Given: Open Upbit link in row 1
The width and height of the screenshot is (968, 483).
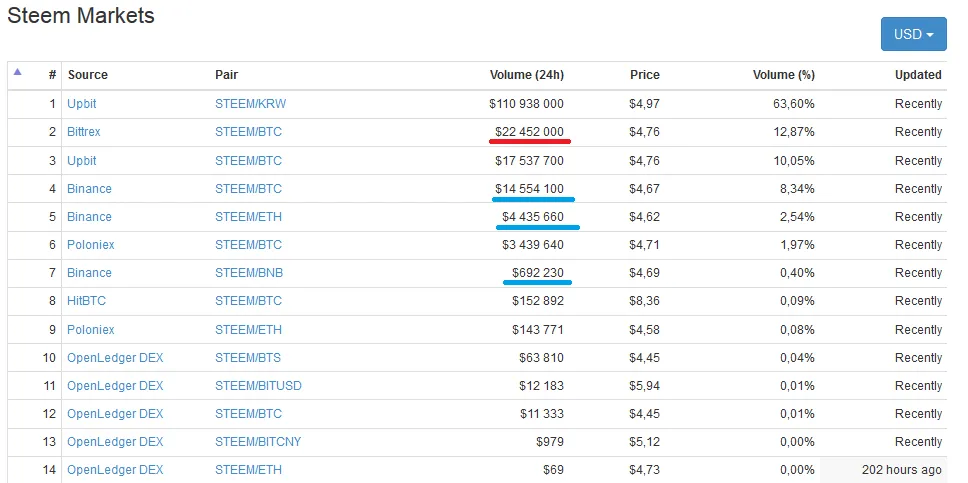Looking at the screenshot, I should point(81,104).
